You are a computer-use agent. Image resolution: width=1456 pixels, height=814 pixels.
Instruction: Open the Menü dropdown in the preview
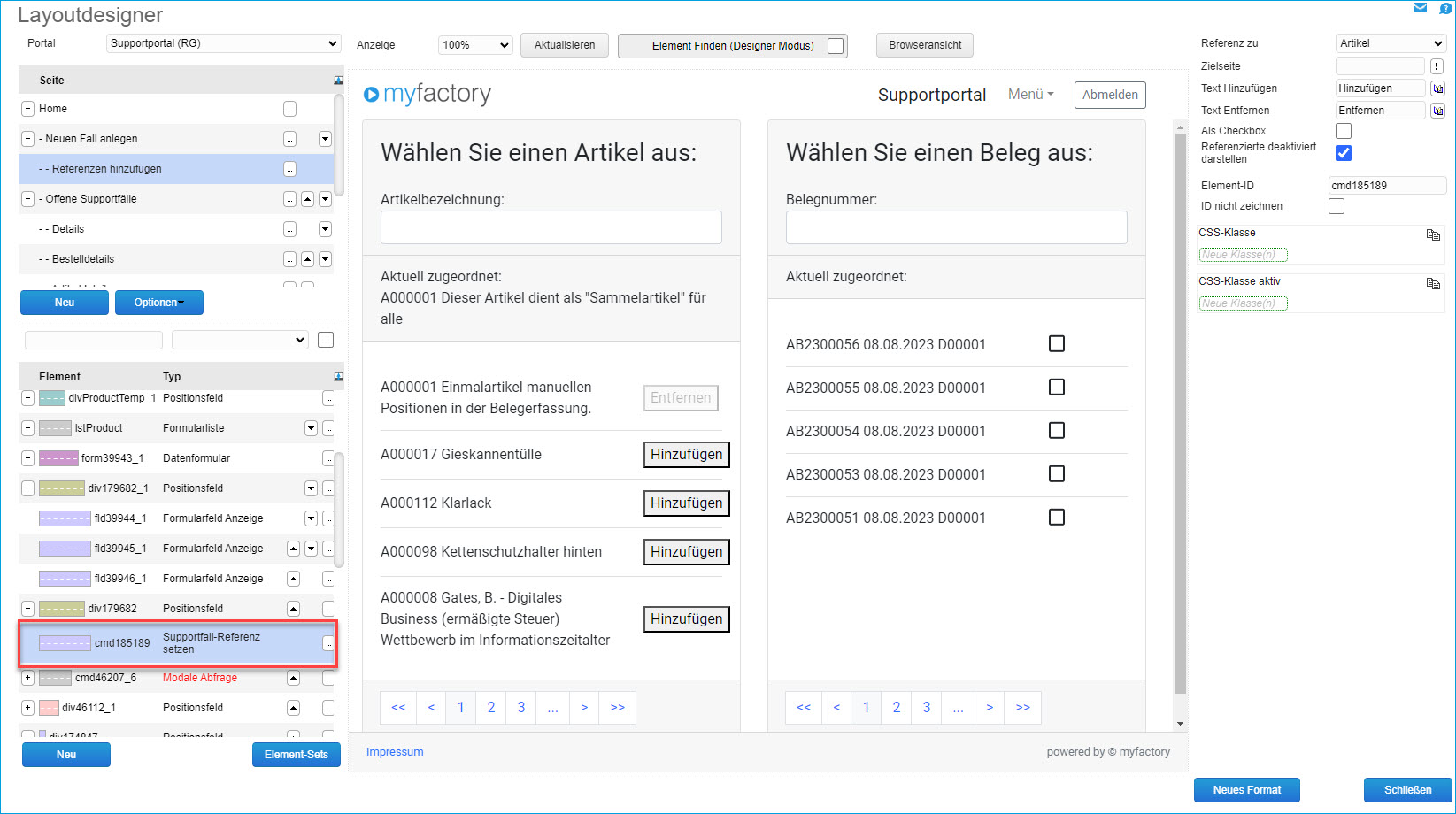pos(1030,95)
